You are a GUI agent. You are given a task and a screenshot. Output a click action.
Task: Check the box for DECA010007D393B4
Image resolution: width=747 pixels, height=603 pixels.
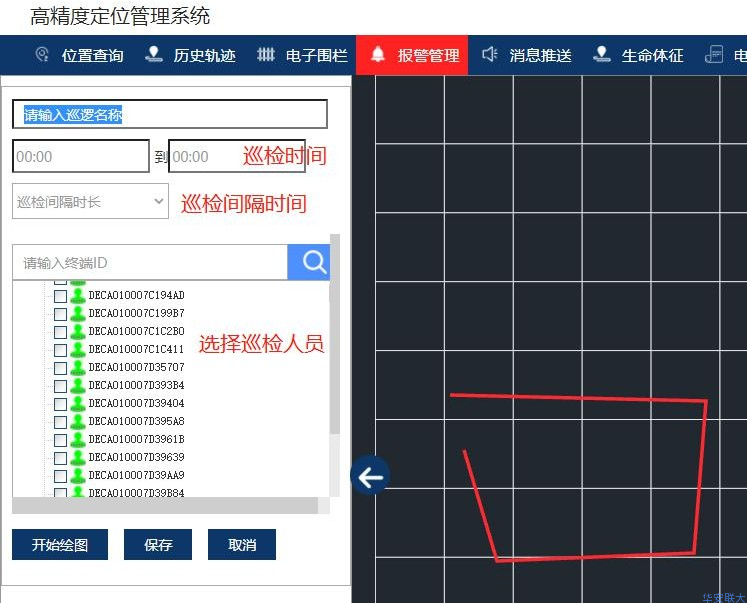pyautogui.click(x=61, y=386)
